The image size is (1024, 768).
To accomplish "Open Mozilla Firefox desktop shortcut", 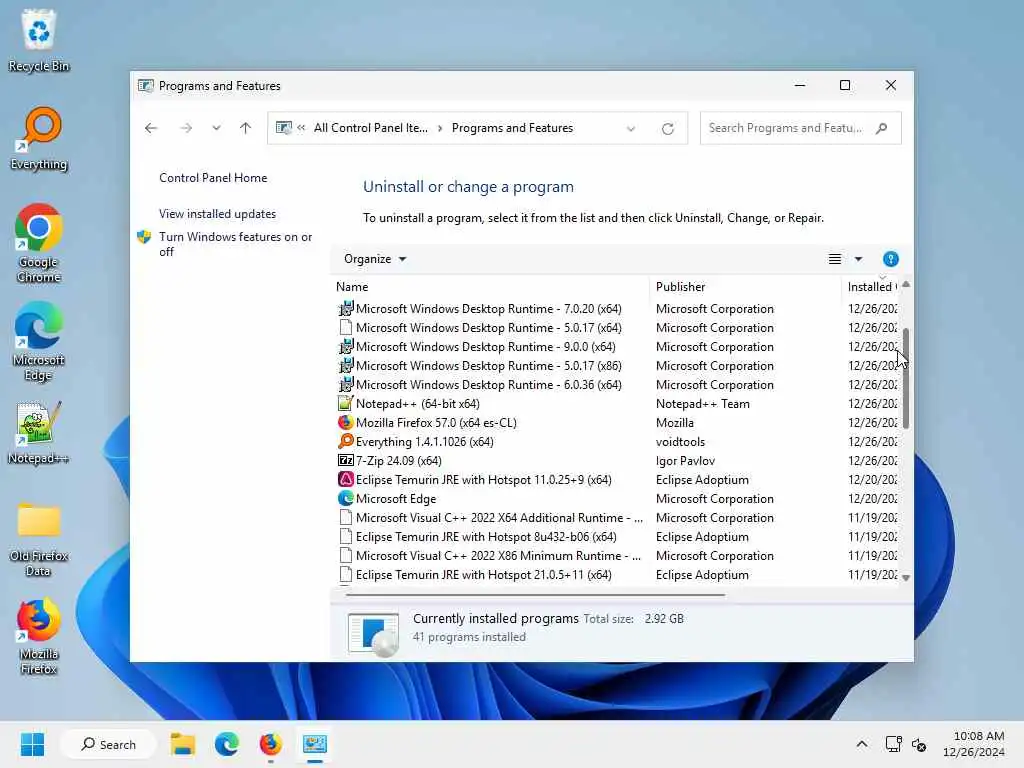I will [39, 636].
